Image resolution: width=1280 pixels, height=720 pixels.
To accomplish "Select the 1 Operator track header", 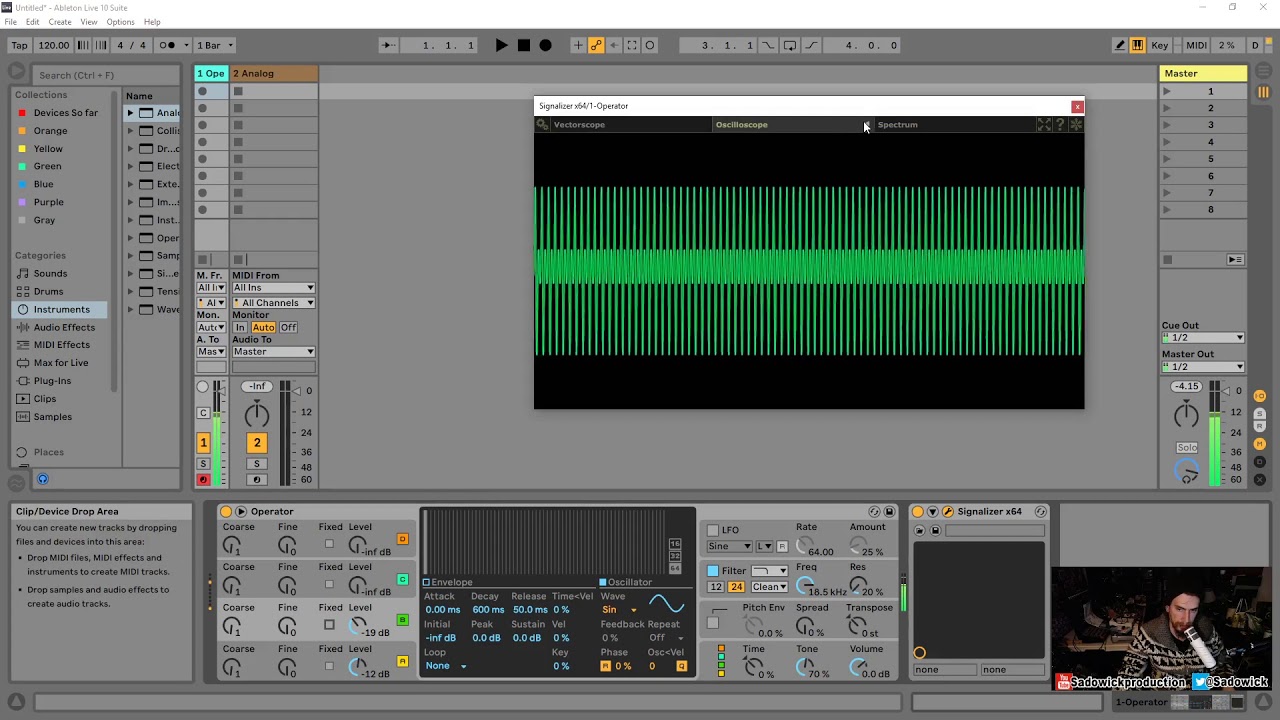I will tap(211, 73).
